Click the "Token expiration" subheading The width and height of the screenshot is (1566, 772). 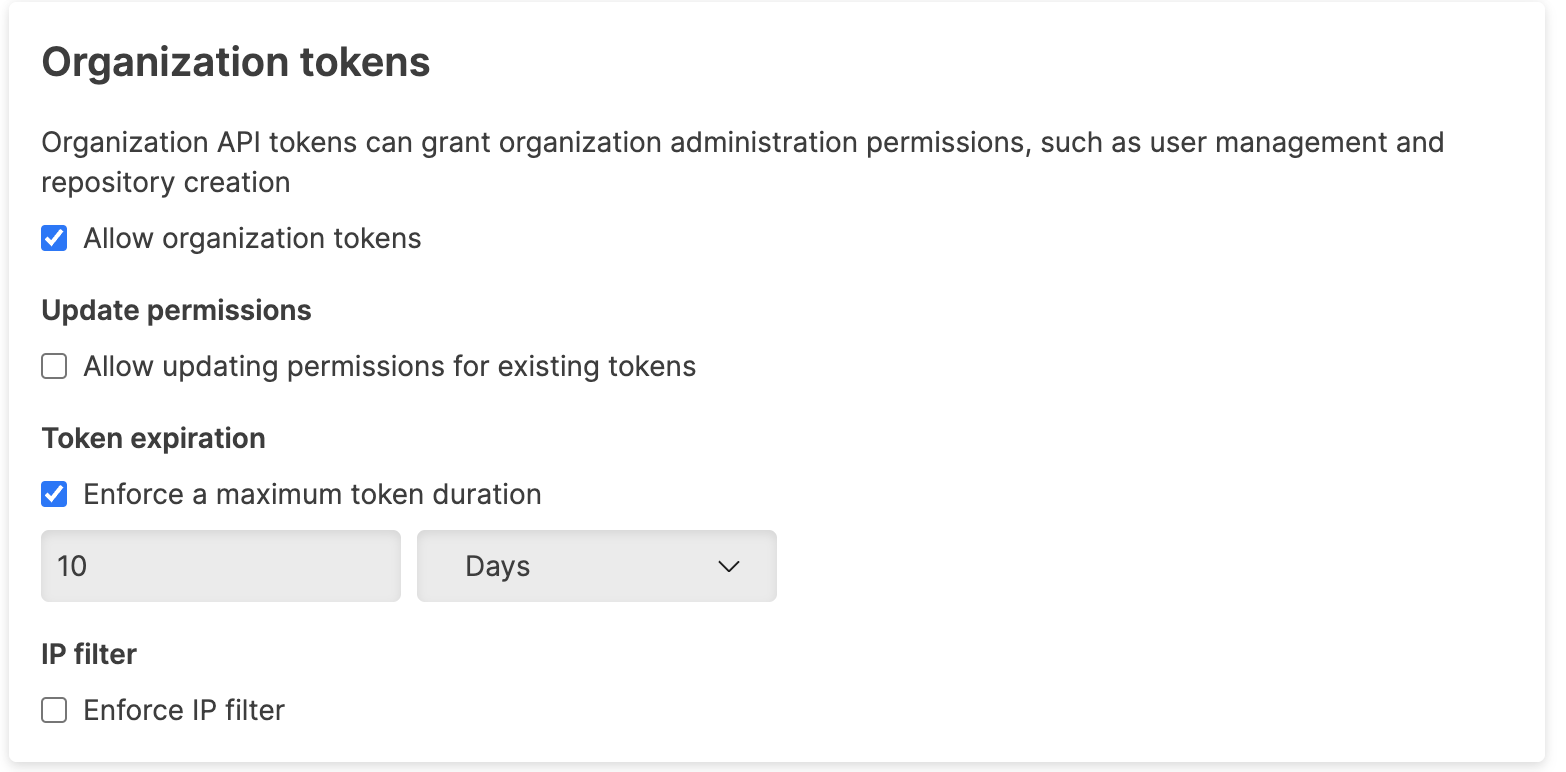(153, 439)
